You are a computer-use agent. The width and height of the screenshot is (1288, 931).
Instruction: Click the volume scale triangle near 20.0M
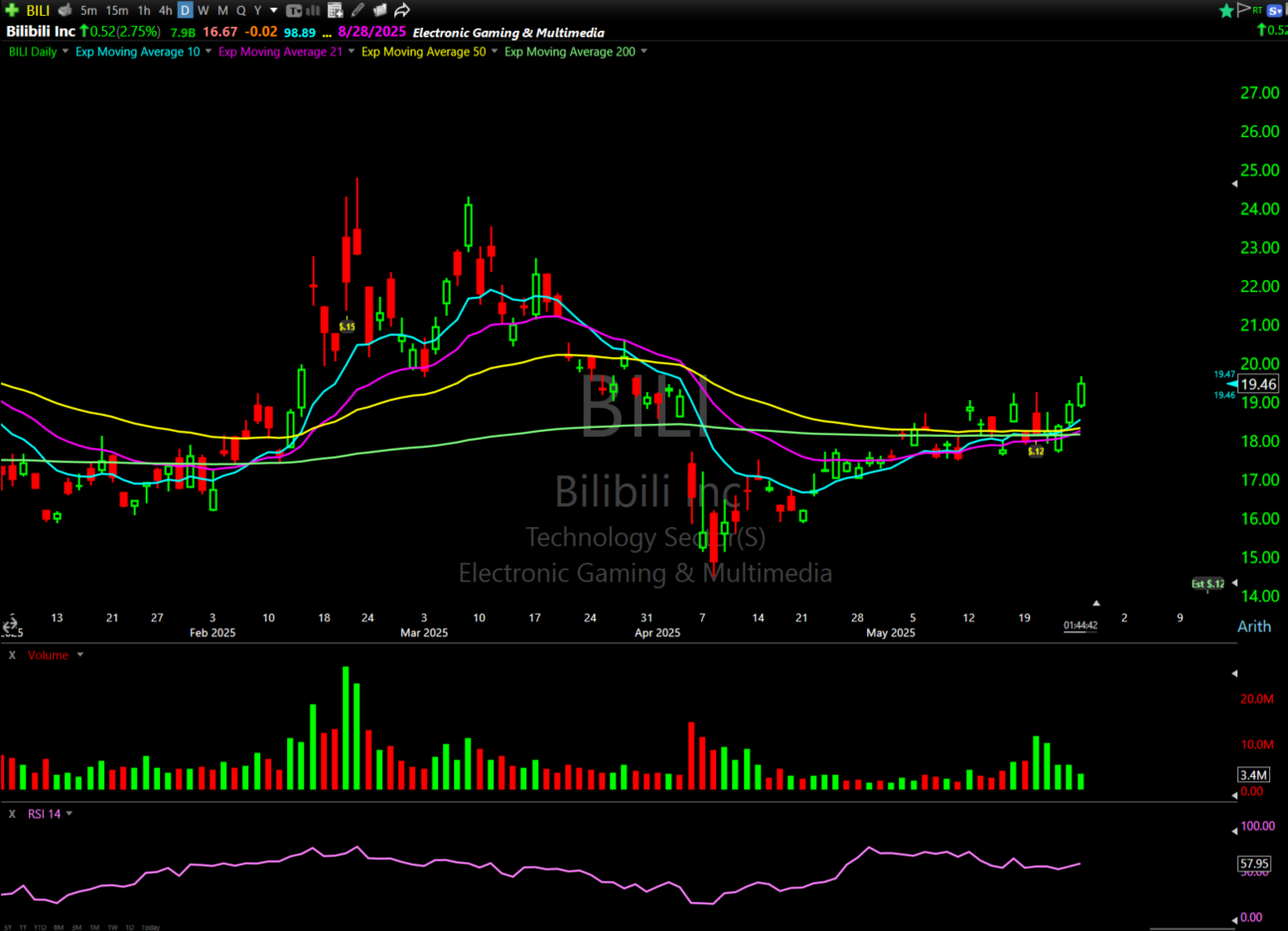point(1234,674)
